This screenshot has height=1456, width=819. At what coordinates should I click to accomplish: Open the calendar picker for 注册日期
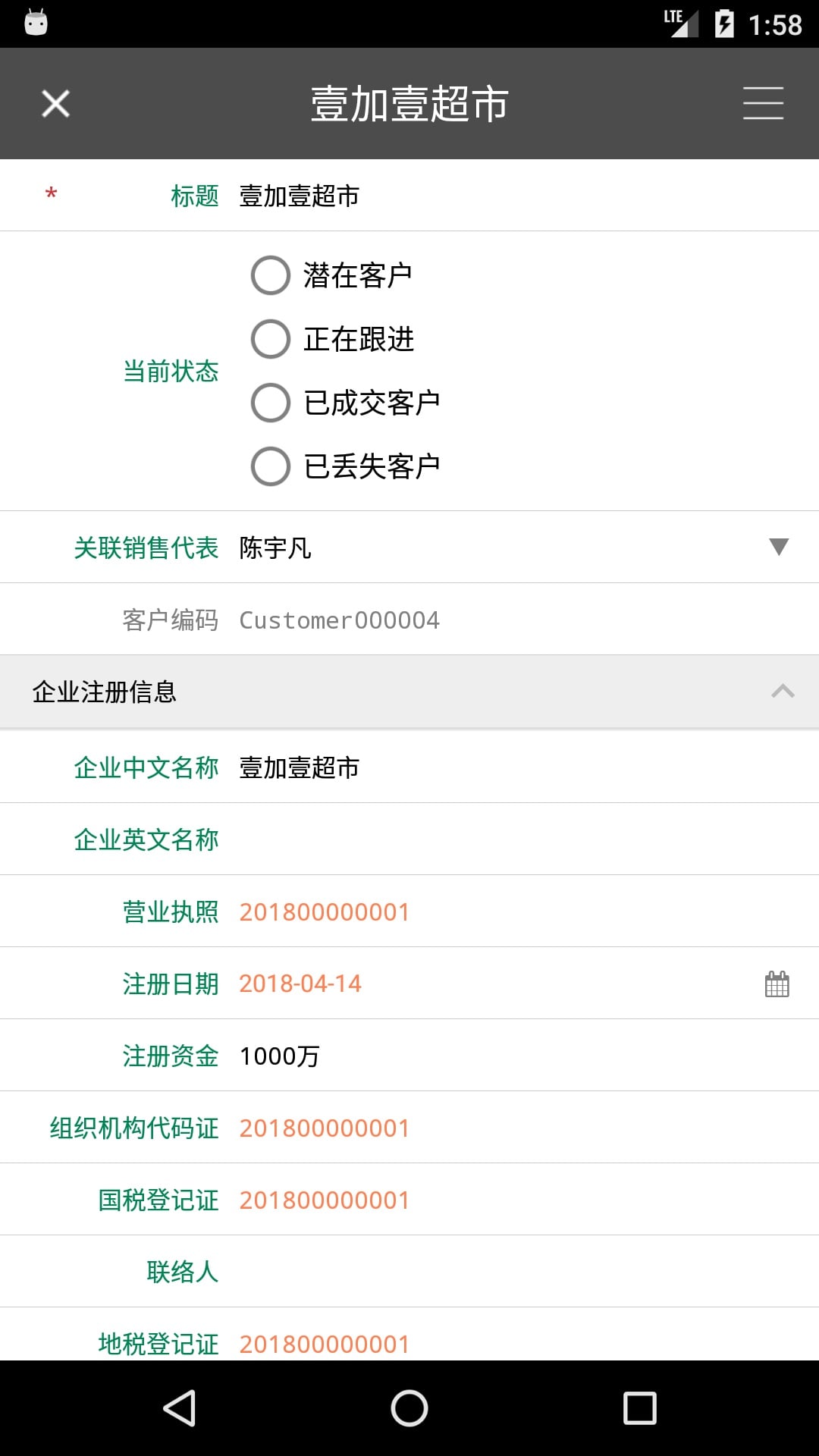(777, 984)
